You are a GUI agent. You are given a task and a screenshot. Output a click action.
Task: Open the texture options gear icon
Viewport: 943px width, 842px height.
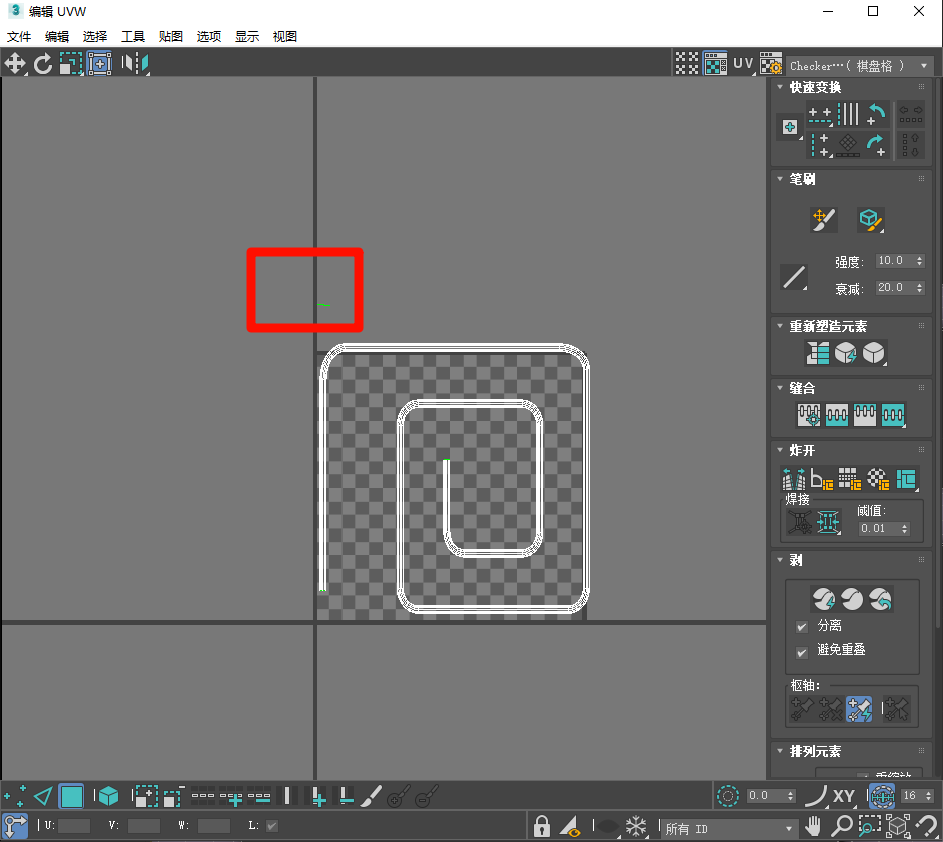click(x=770, y=63)
